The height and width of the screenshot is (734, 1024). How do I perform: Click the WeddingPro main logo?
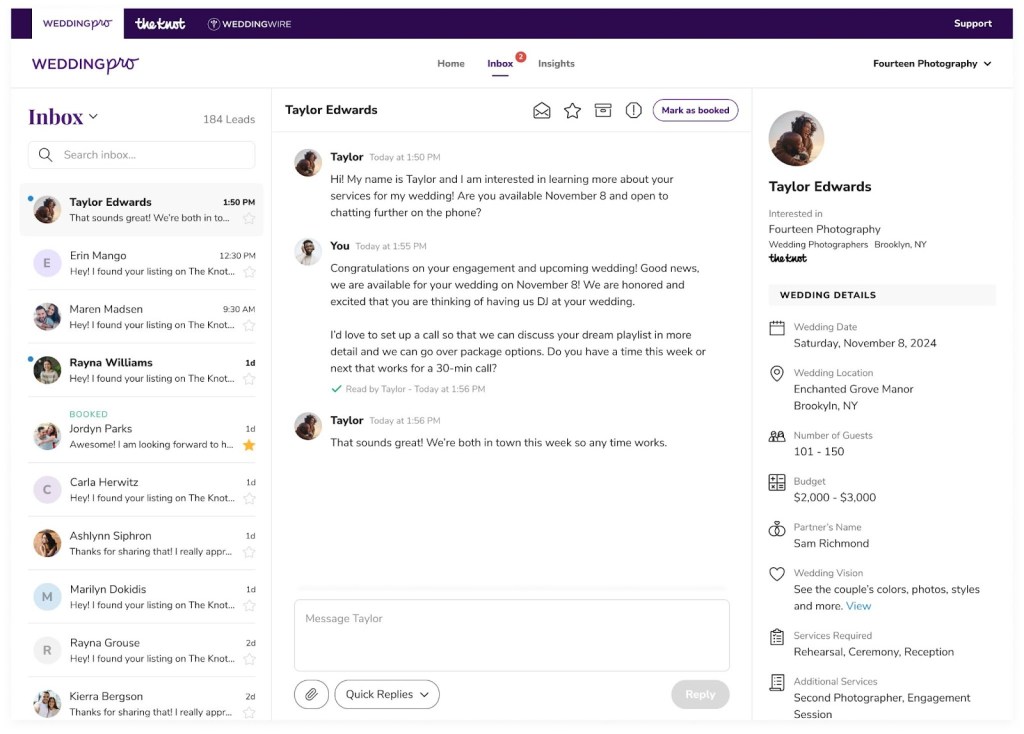(x=85, y=64)
